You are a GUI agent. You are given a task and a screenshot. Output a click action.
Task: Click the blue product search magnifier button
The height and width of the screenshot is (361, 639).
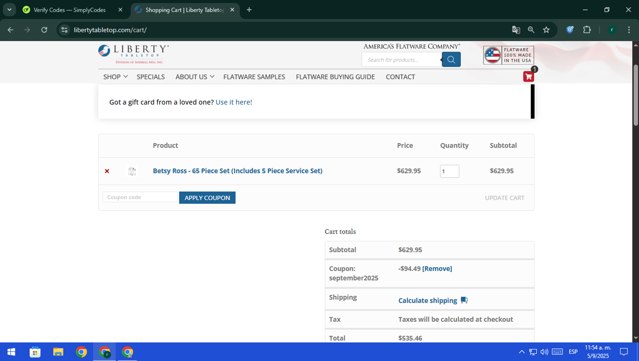click(x=451, y=59)
